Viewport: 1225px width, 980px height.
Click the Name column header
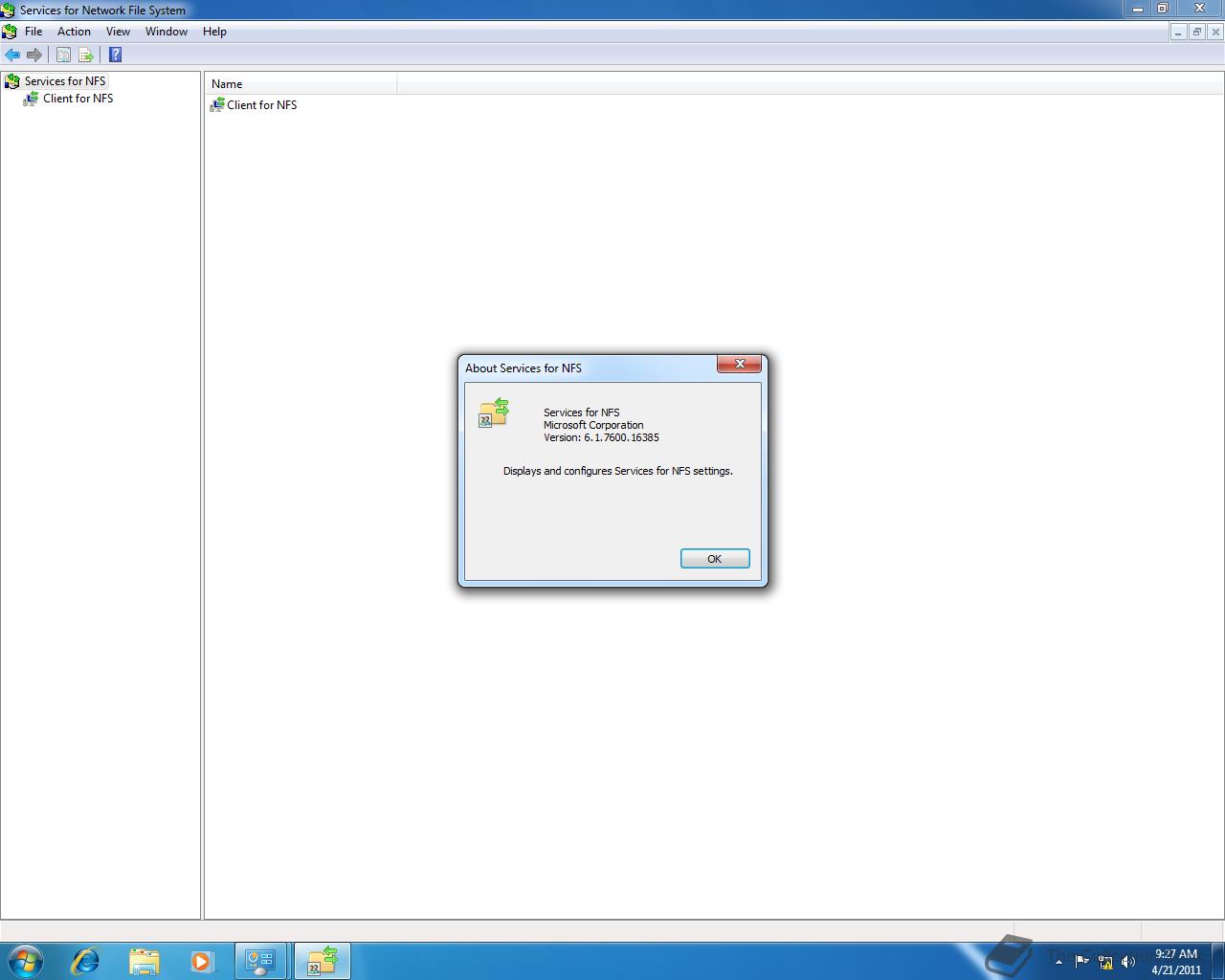[x=301, y=84]
